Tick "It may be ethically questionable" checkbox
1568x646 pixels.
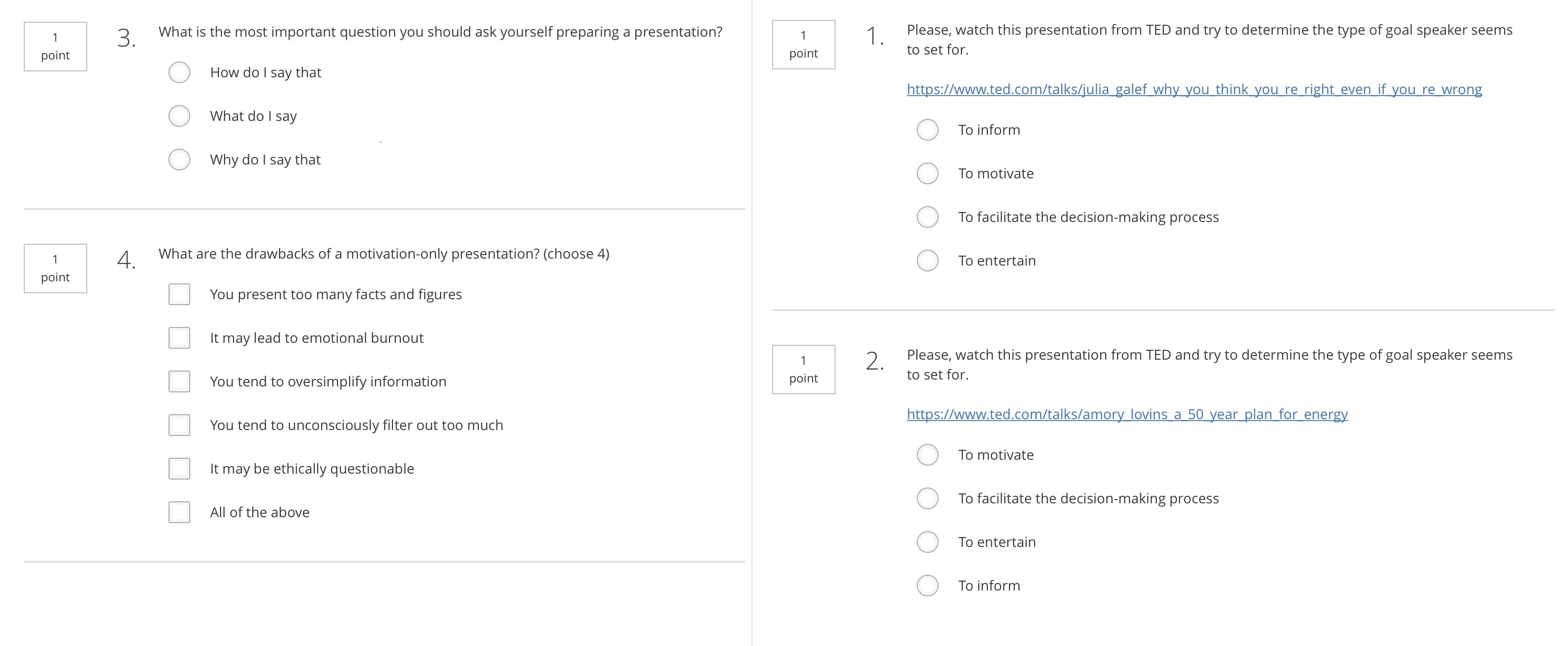[x=179, y=469]
